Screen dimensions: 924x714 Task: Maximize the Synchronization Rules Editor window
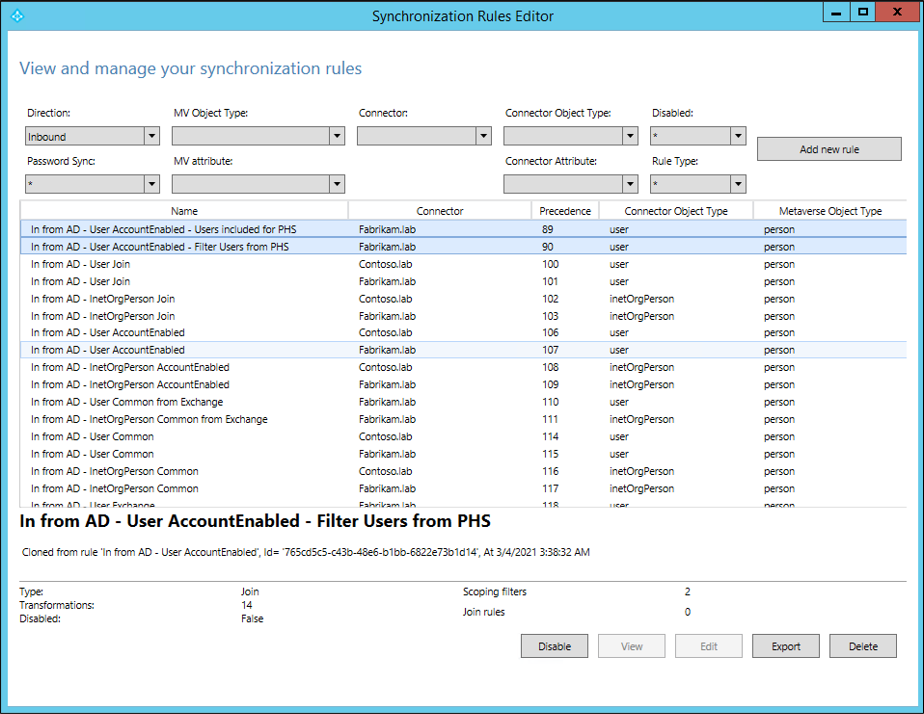[863, 12]
